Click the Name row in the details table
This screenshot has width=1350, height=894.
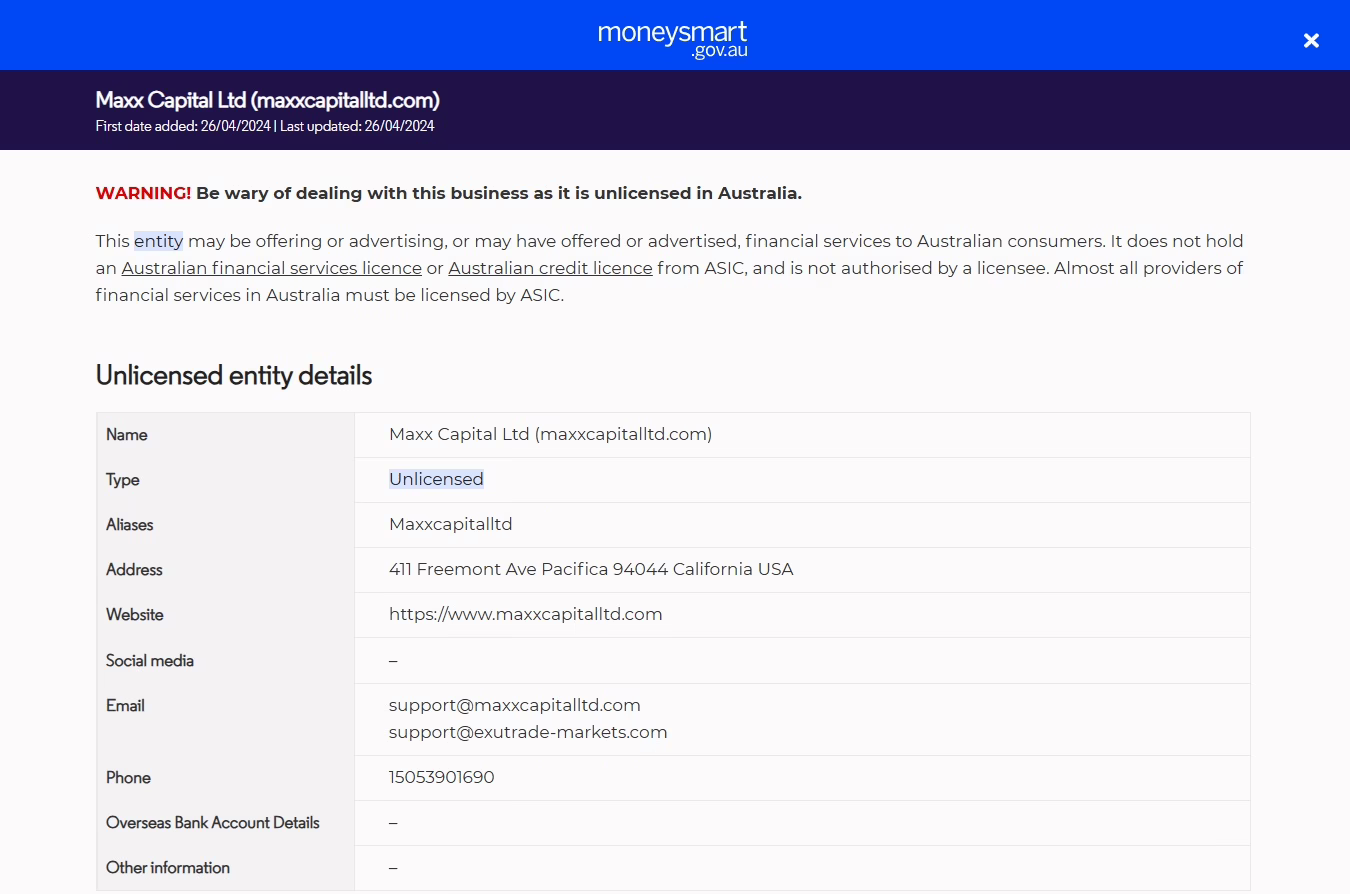(550, 434)
